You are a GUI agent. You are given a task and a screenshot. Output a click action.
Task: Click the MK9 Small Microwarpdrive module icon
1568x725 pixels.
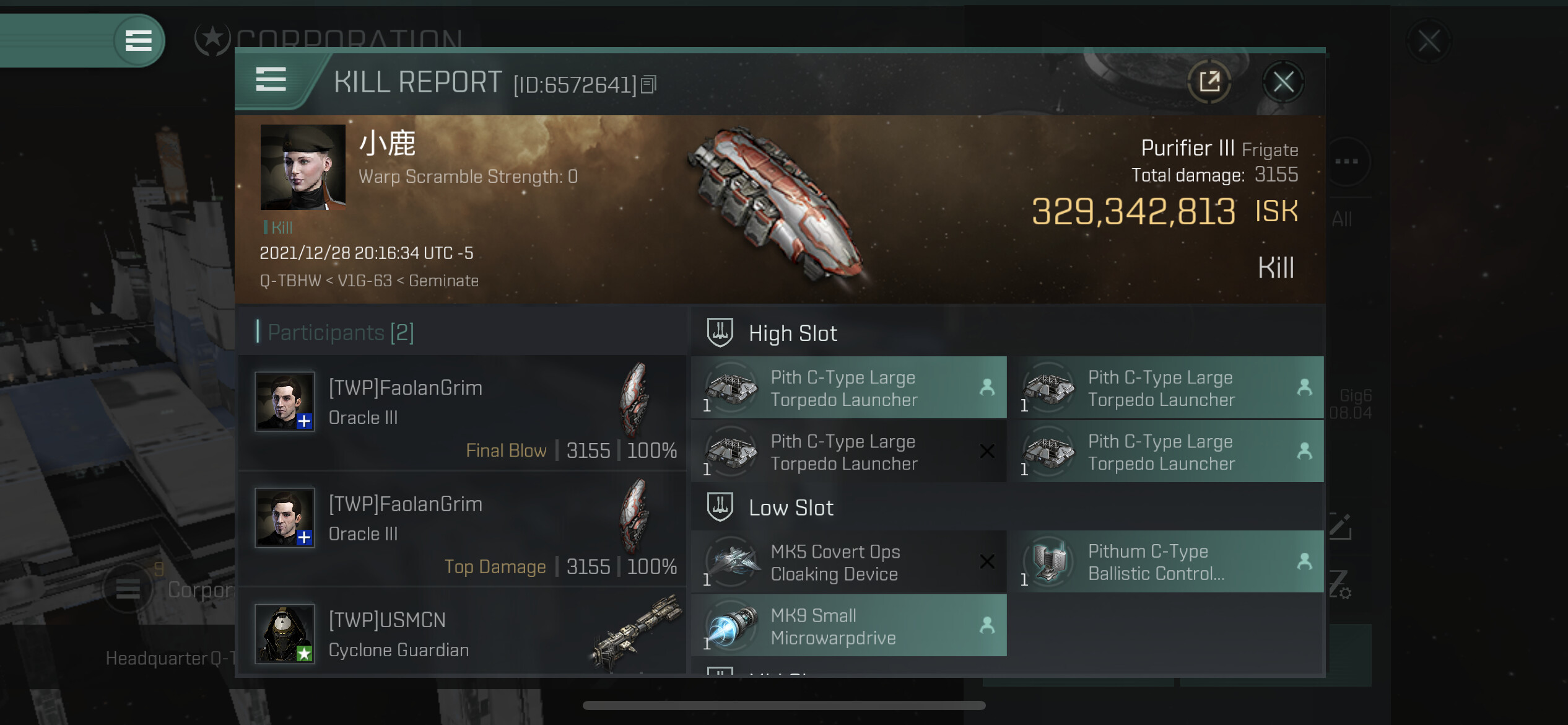click(x=731, y=625)
